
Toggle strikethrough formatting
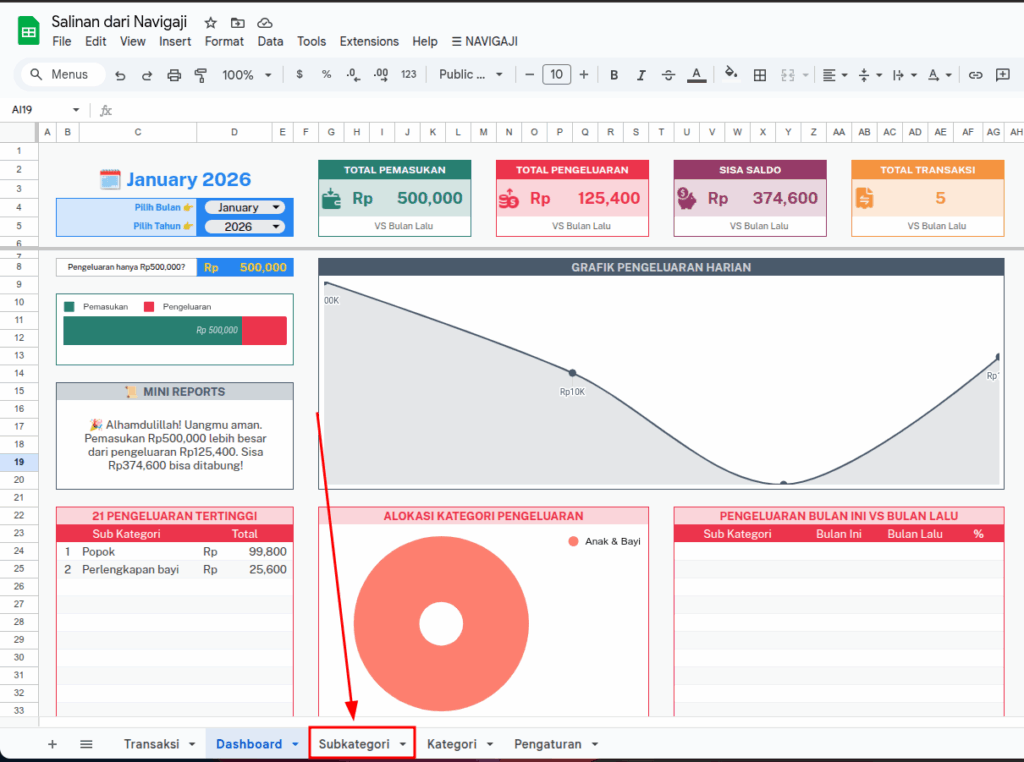point(669,75)
